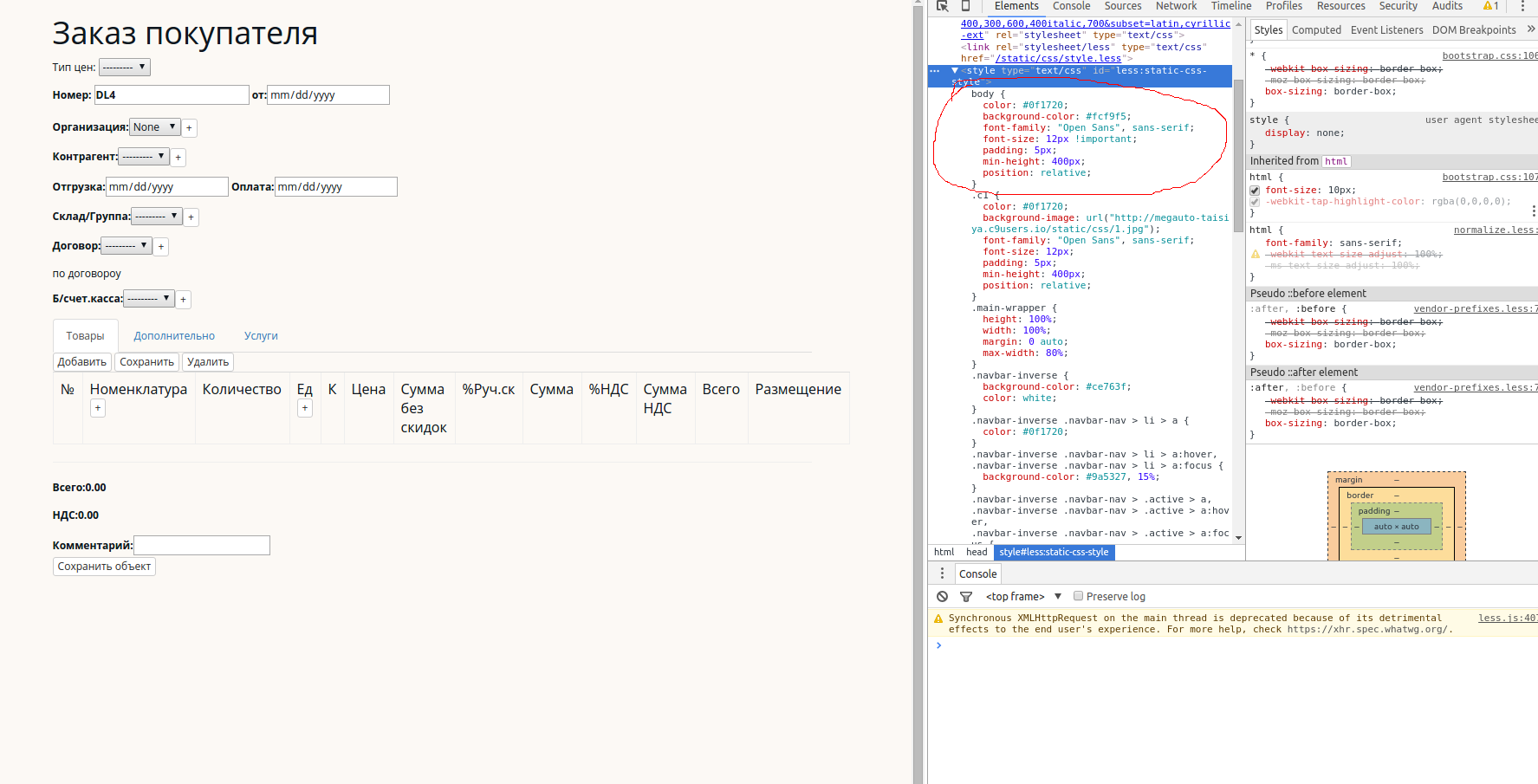Viewport: 1538px width, 784px height.
Task: Switch to the Sources tab
Action: click(1123, 6)
